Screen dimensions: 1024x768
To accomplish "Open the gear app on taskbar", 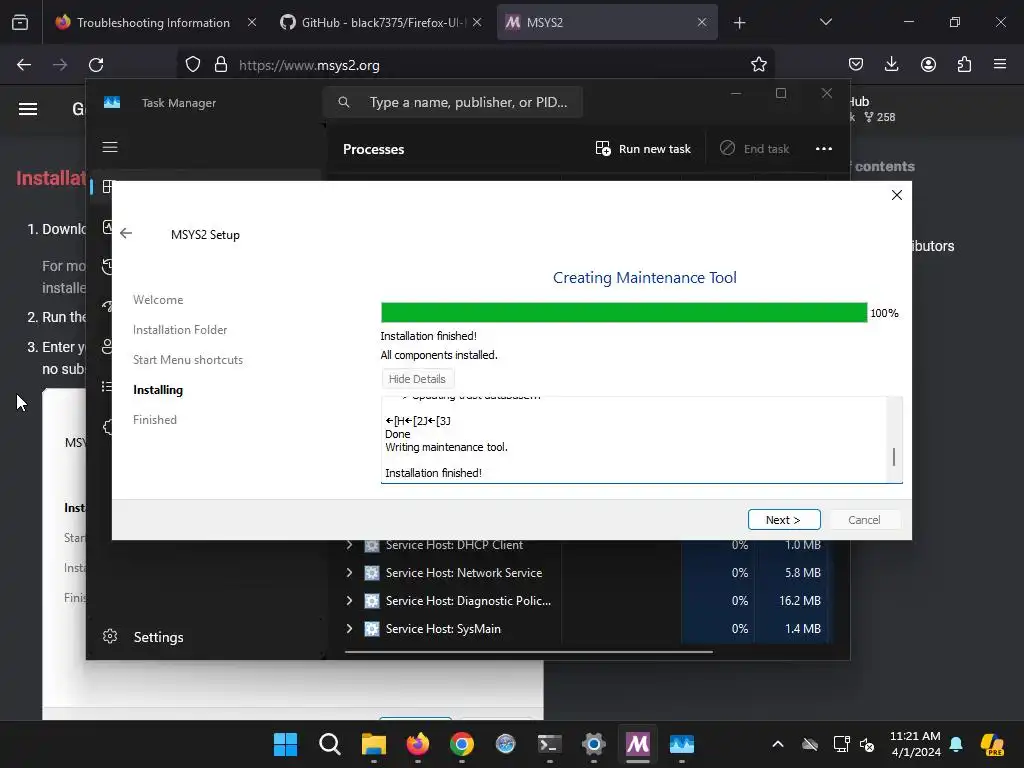I will [594, 744].
